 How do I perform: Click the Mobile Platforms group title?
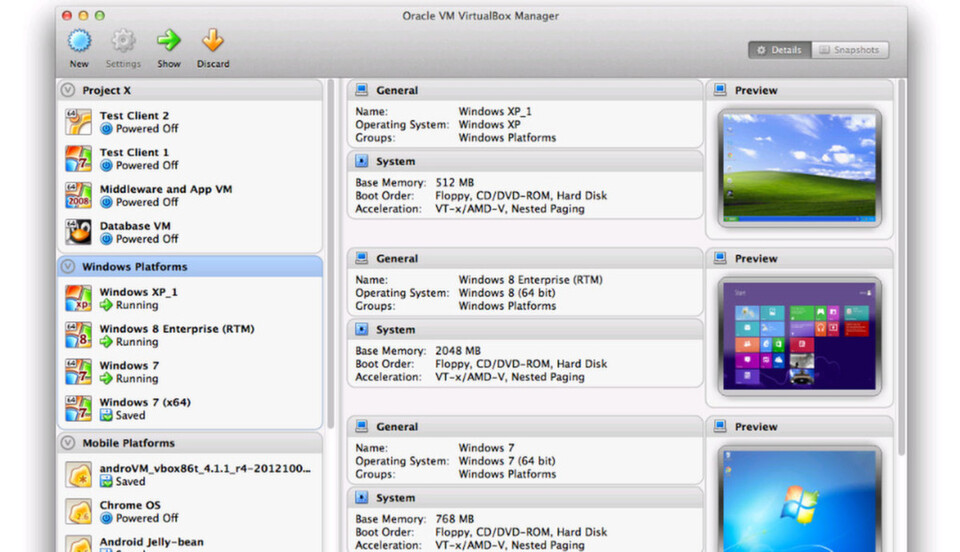tap(129, 443)
